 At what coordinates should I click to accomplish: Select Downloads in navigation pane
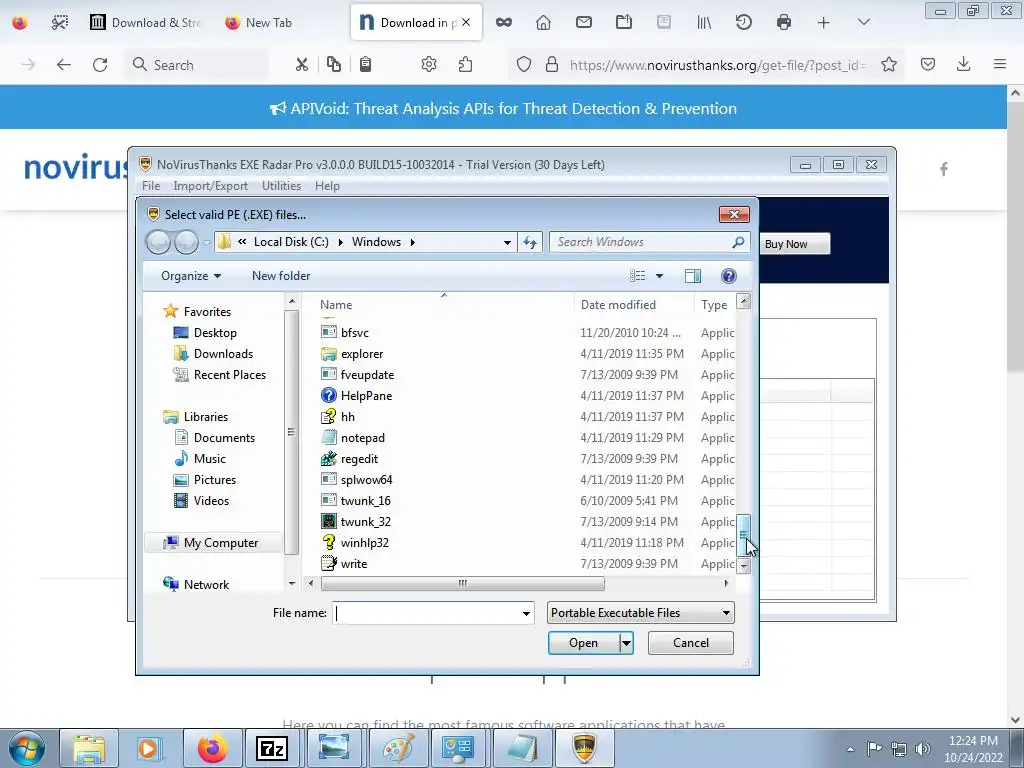tap(223, 354)
